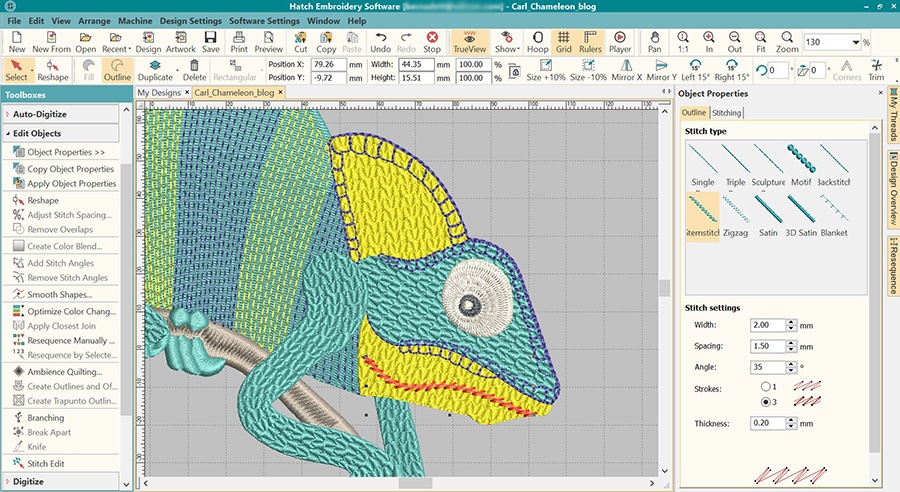Click Copy Object Properties
900x492 pixels.
click(x=70, y=169)
